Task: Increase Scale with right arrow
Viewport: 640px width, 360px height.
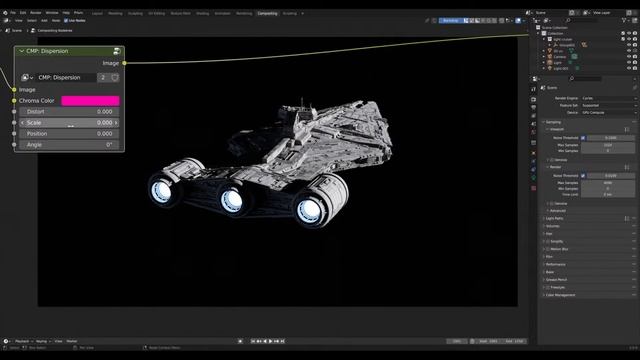Action: click(x=116, y=123)
